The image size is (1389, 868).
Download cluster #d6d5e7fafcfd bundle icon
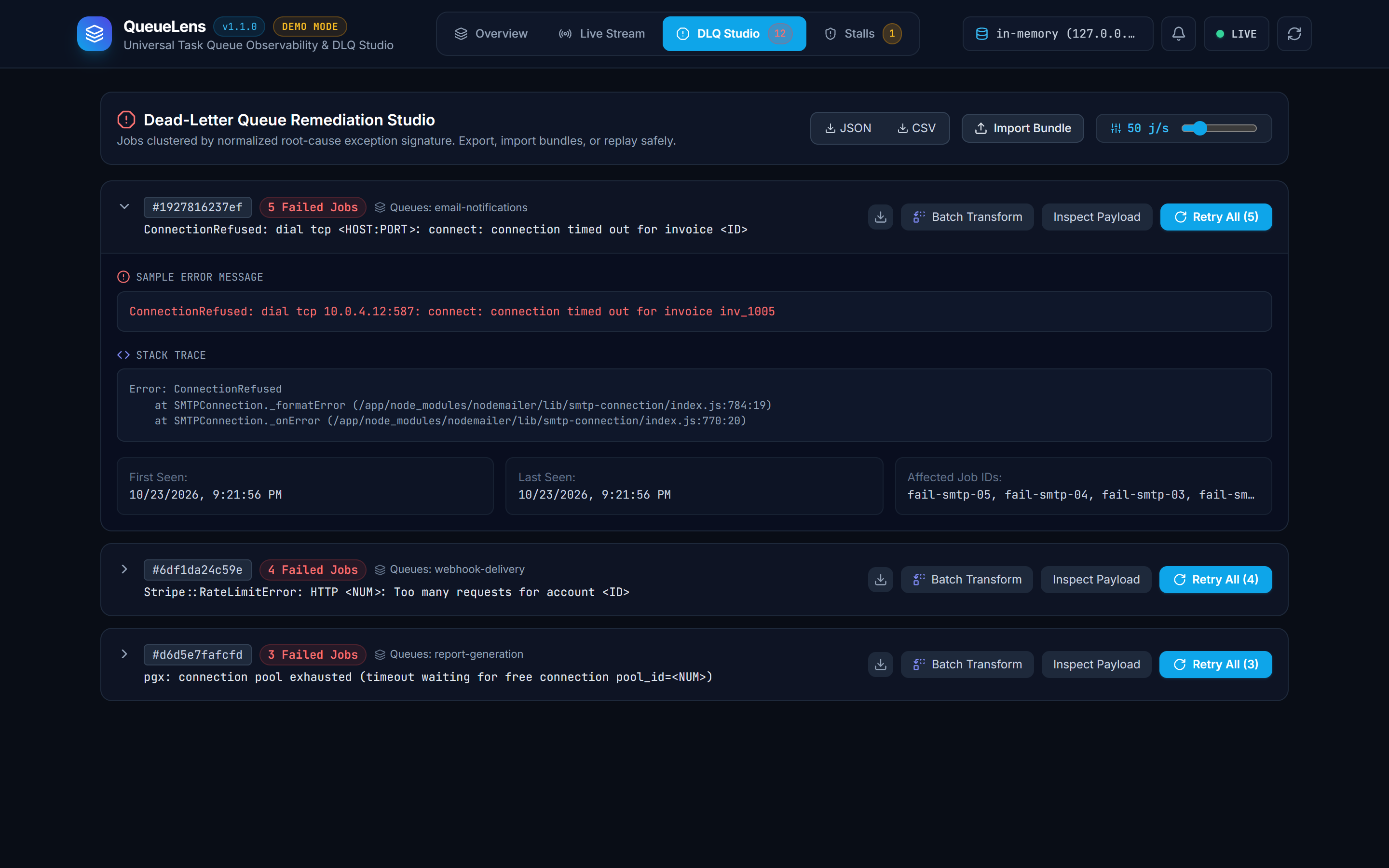point(881,664)
